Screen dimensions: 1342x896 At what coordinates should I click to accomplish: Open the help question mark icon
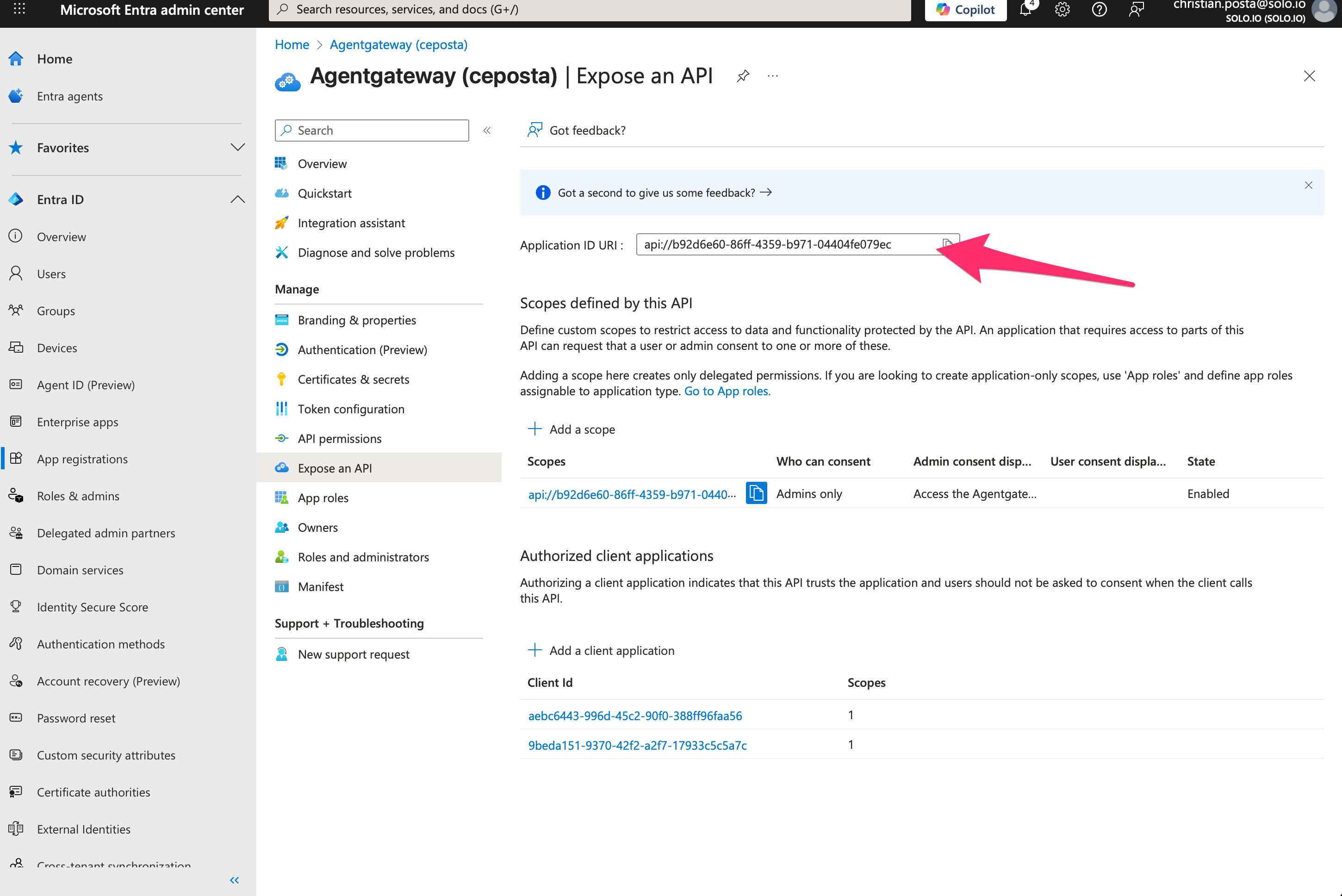tap(1099, 10)
